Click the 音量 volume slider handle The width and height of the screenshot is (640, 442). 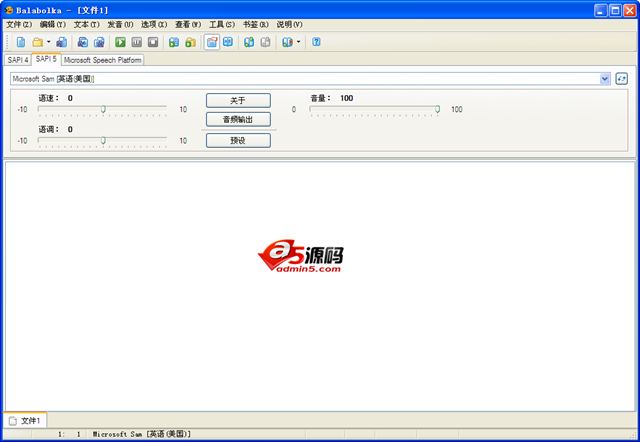438,109
